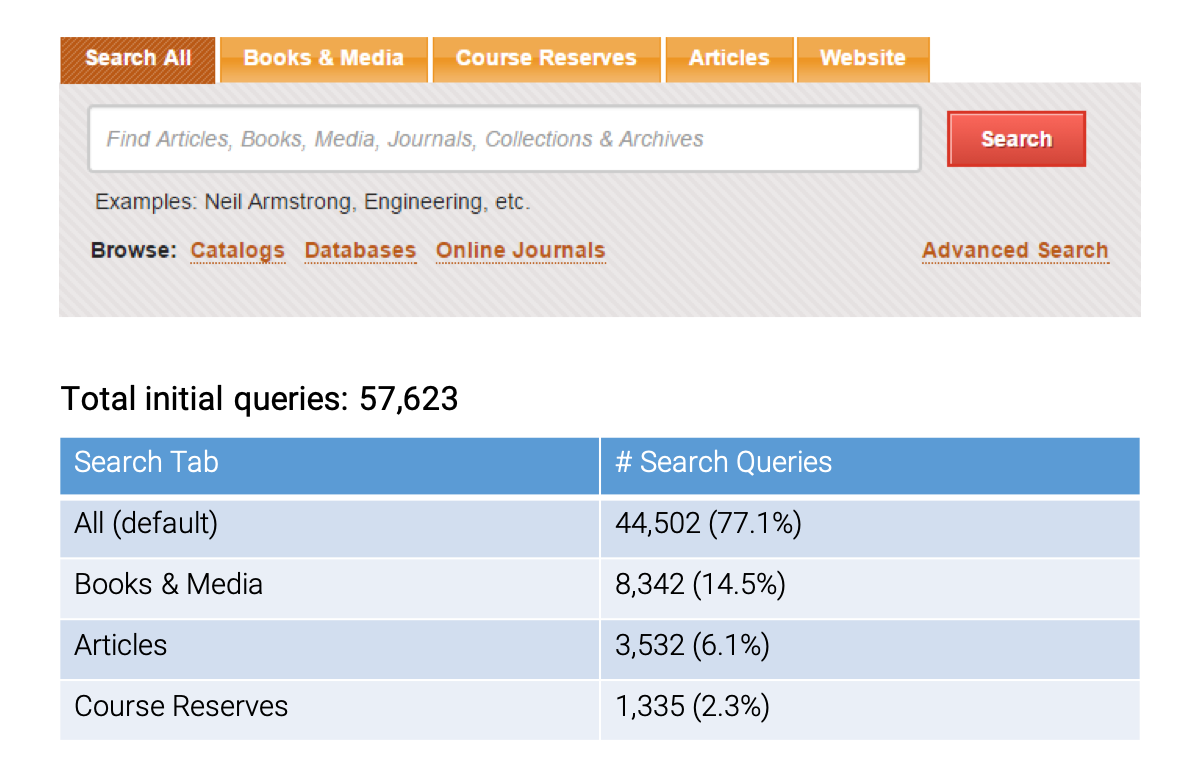Switch to the Books & Media tab
Image resolution: width=1183 pixels, height=777 pixels.
click(x=322, y=59)
